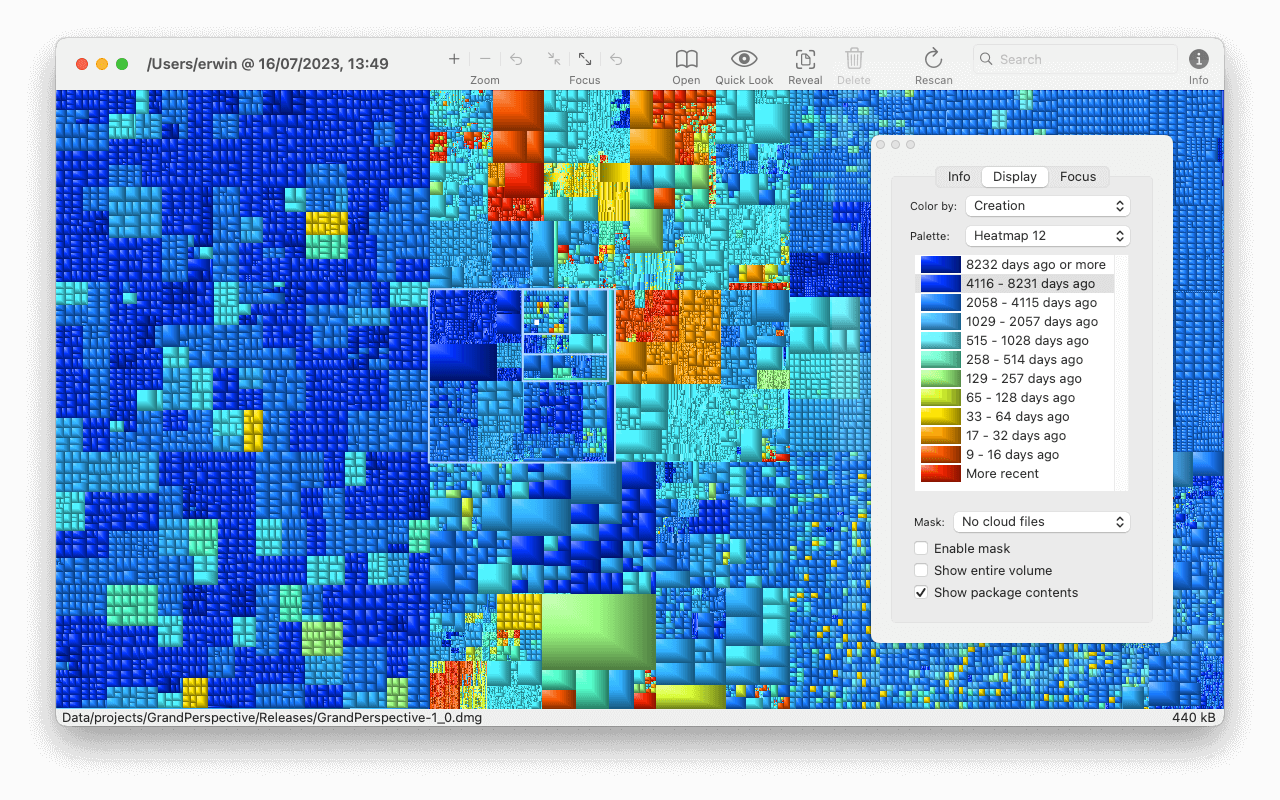Click the Search field in toolbar
Screen dimensions: 1280x800
pyautogui.click(x=1075, y=59)
